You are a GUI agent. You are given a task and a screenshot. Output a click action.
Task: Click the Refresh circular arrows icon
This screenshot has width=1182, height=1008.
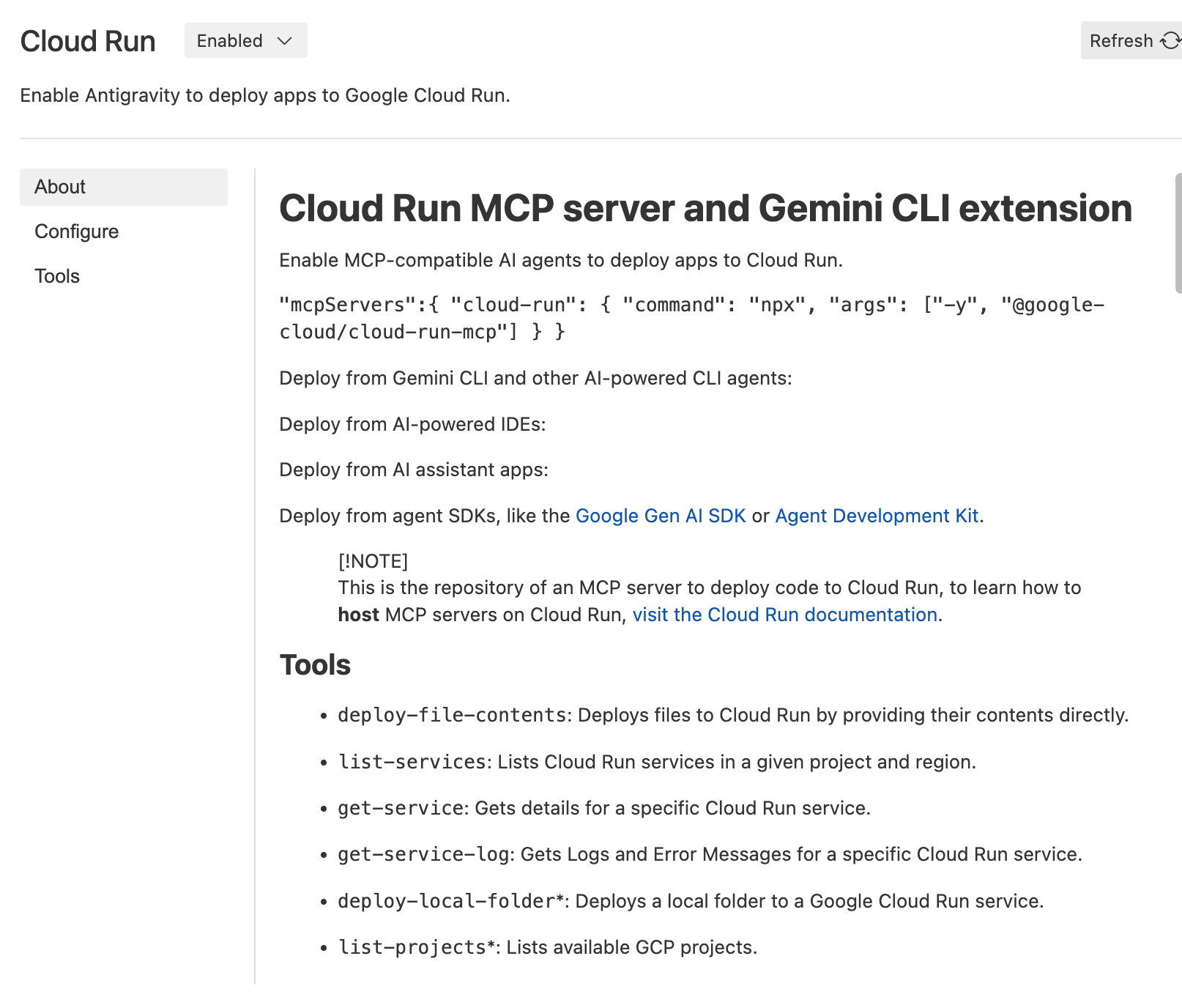[x=1170, y=41]
